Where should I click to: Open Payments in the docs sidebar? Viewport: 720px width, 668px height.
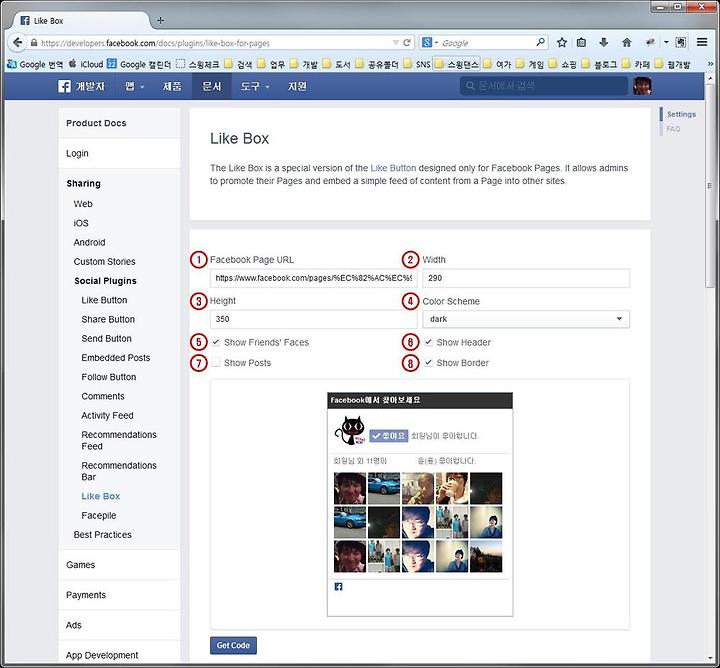tap(86, 595)
